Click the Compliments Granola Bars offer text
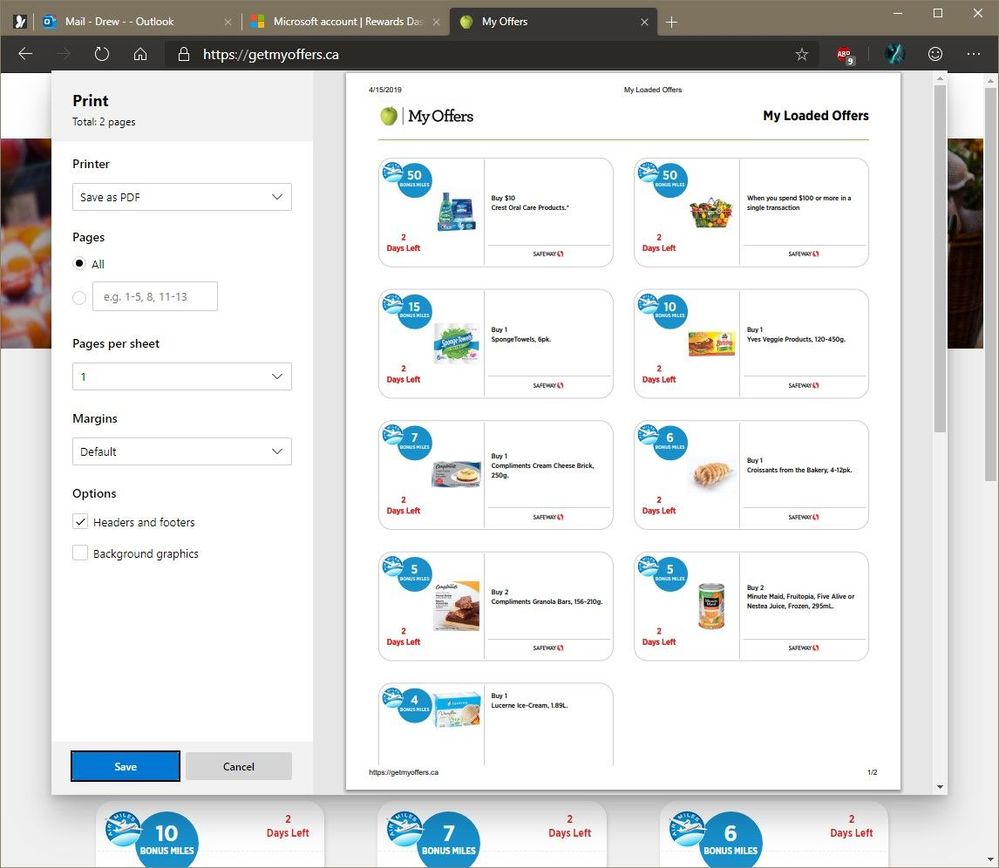Image resolution: width=999 pixels, height=868 pixels. pos(547,597)
